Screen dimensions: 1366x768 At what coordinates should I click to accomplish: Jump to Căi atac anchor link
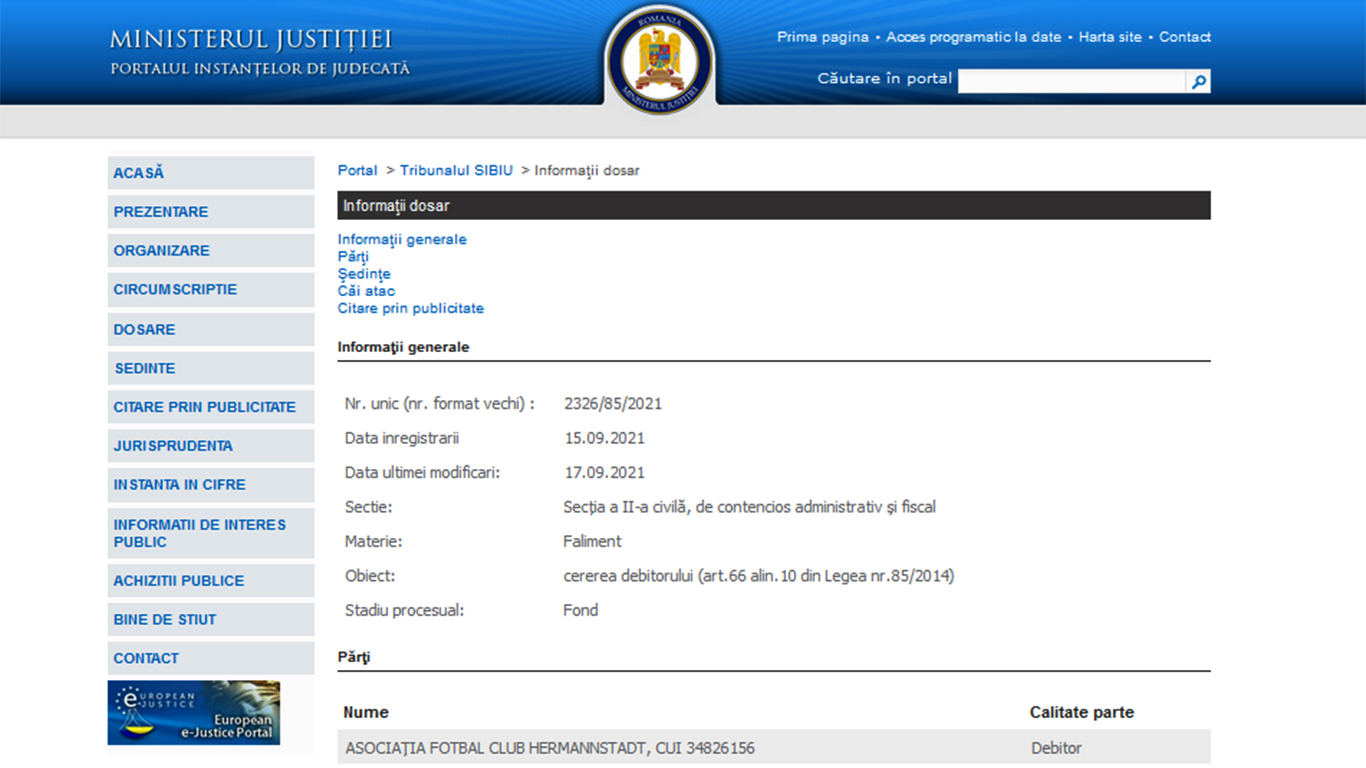pyautogui.click(x=366, y=291)
